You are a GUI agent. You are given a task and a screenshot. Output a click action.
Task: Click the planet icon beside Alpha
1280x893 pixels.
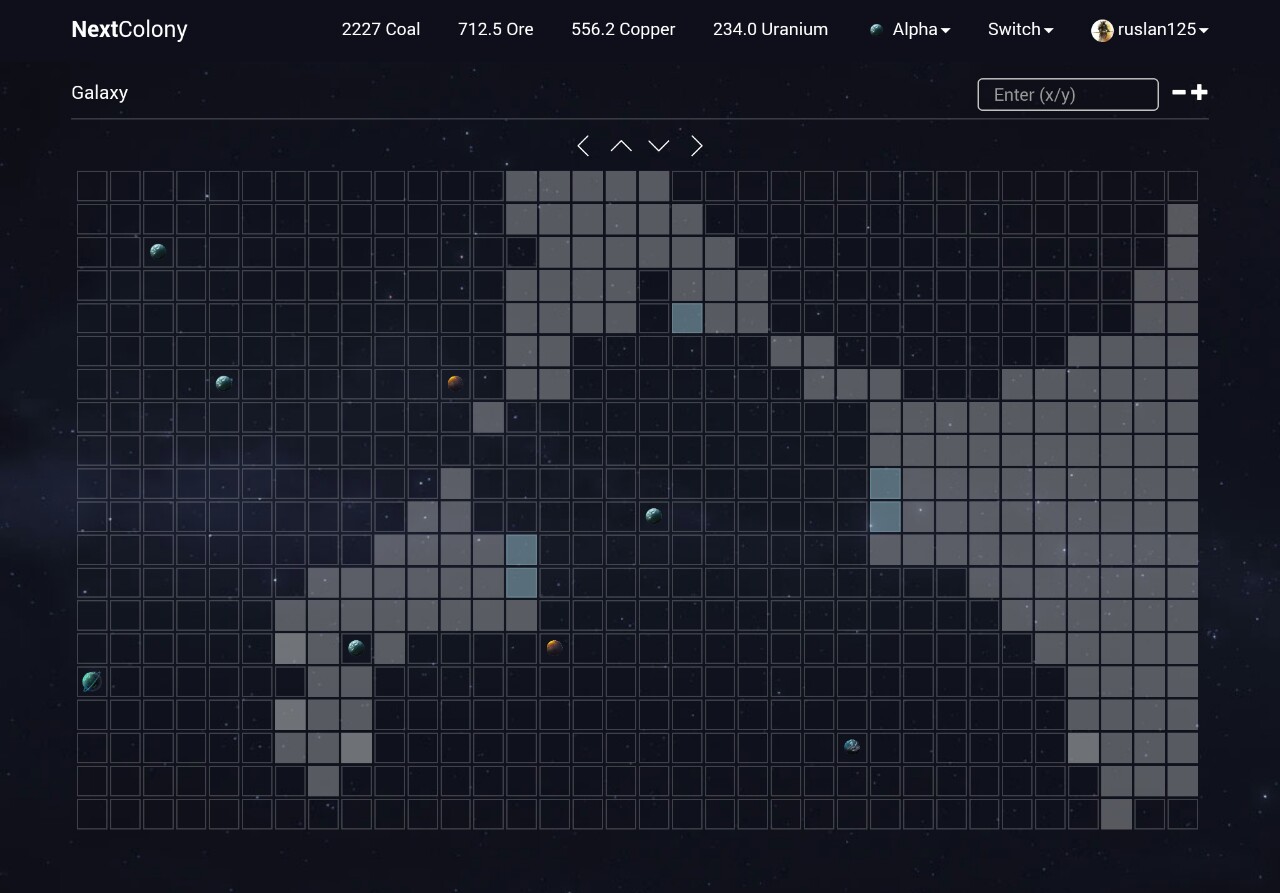click(876, 30)
